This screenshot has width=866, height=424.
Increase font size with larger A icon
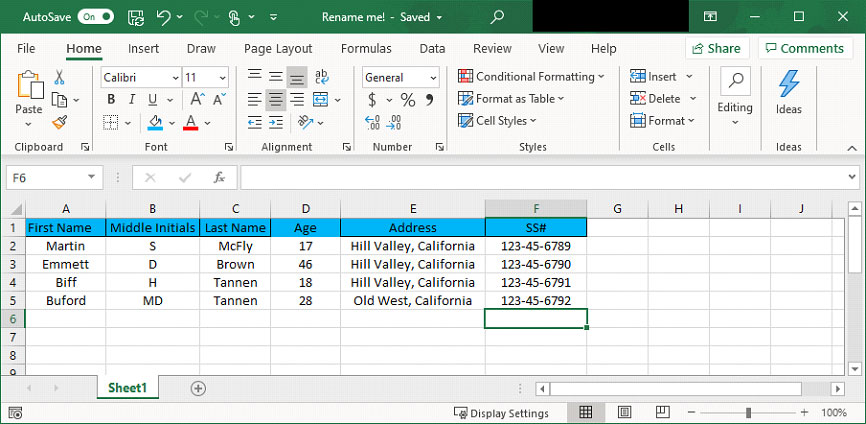[198, 99]
